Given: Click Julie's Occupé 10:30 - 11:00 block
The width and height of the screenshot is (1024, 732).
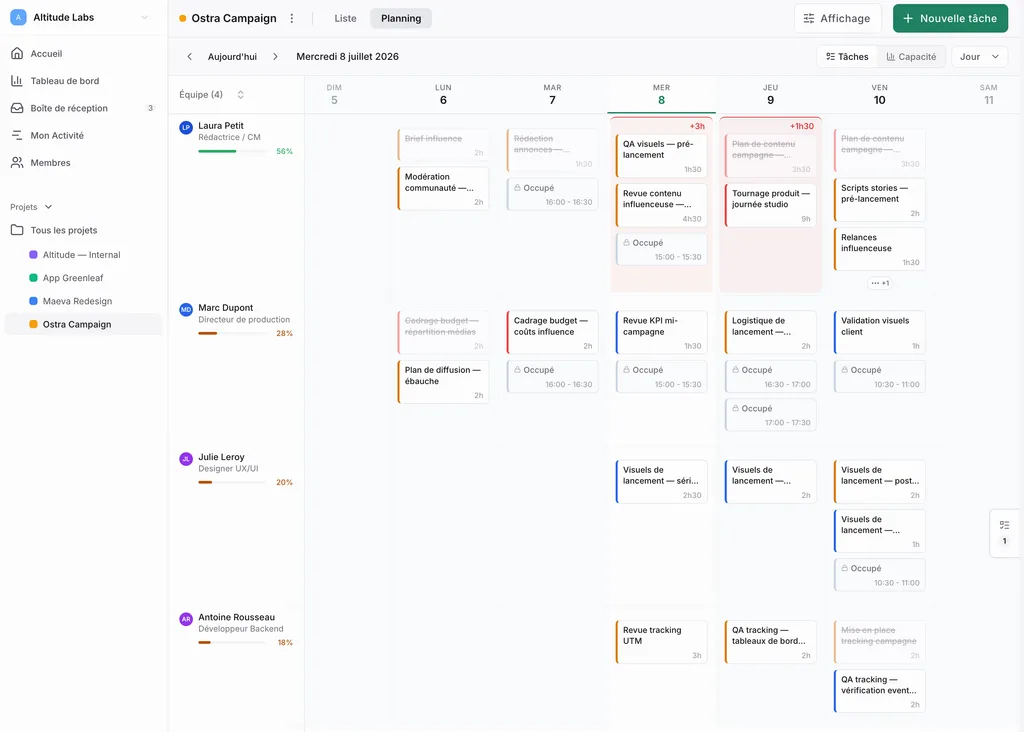Looking at the screenshot, I should pyautogui.click(x=879, y=575).
